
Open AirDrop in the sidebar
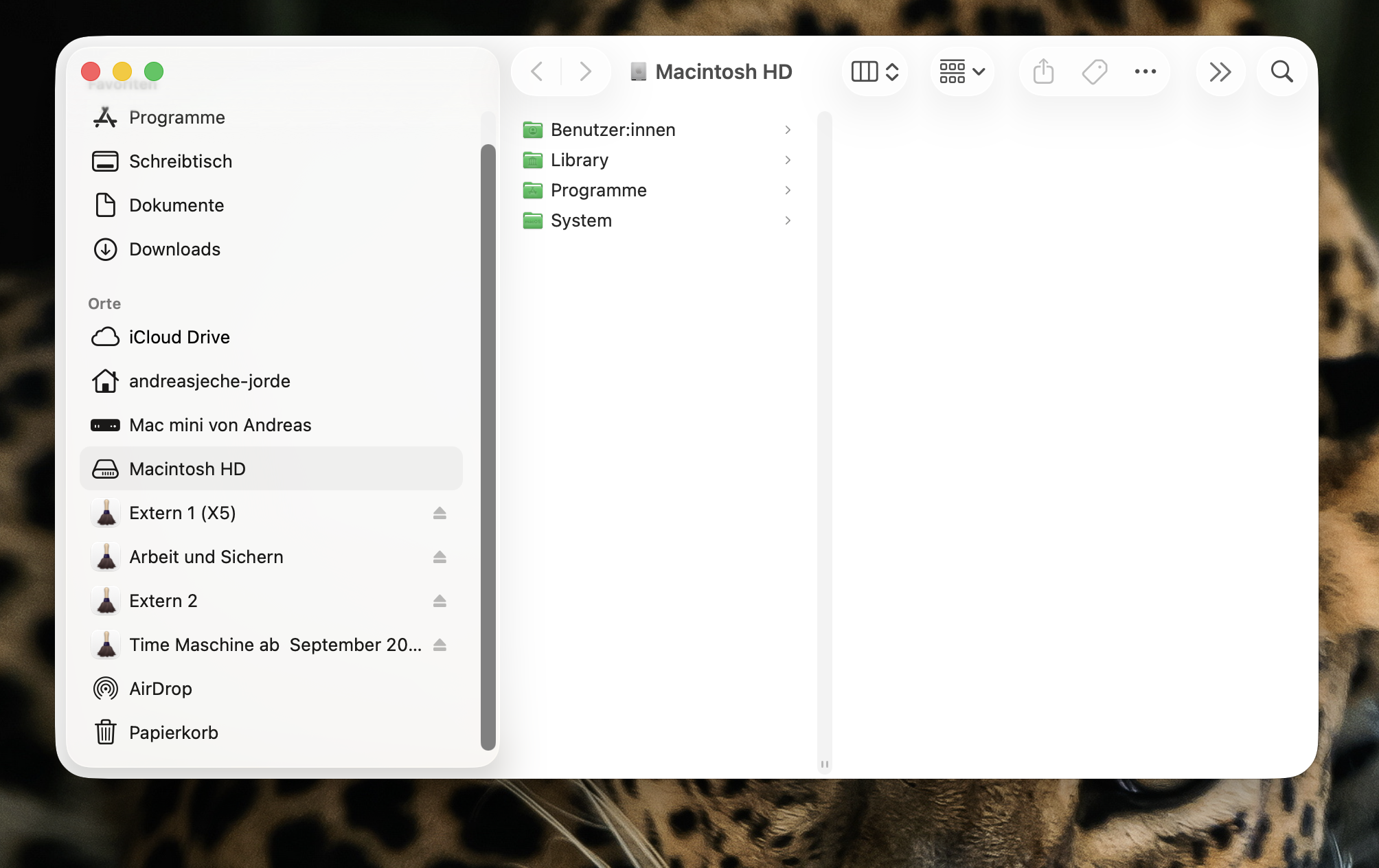tap(160, 689)
